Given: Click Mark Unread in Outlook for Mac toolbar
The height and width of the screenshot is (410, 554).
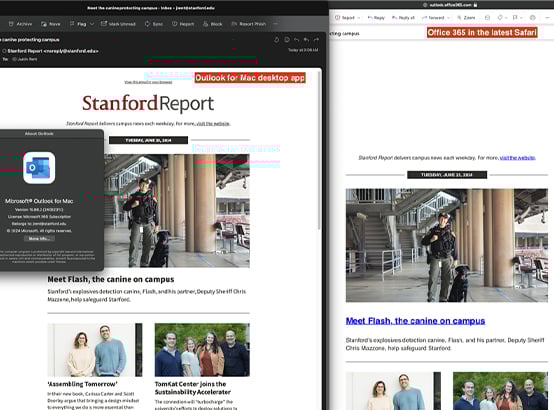Looking at the screenshot, I should pyautogui.click(x=118, y=24).
